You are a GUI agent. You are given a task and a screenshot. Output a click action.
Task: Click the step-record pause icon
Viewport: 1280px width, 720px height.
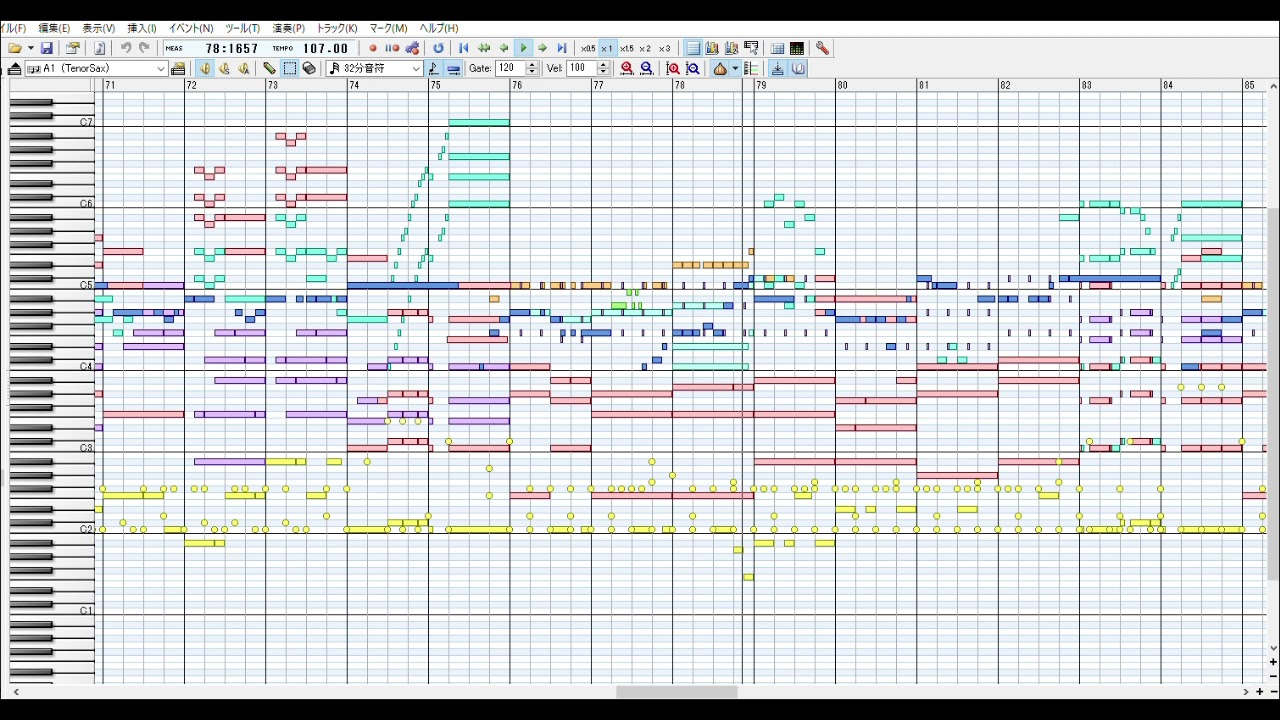pos(392,48)
